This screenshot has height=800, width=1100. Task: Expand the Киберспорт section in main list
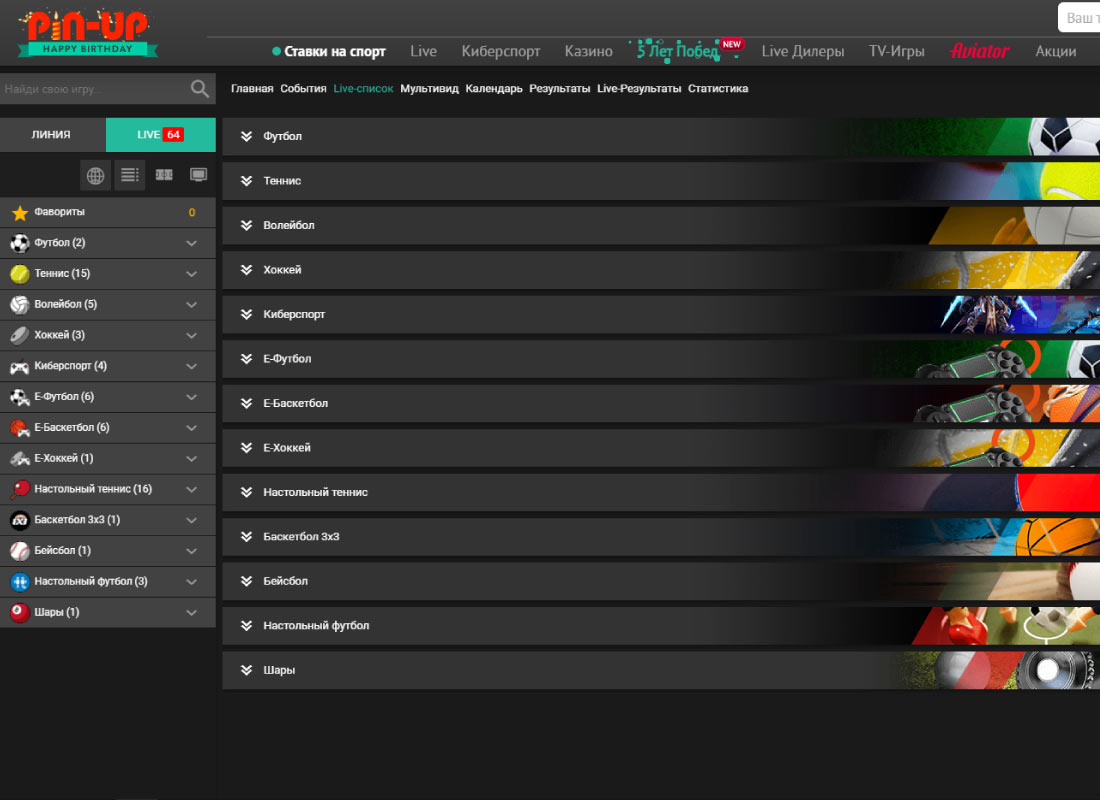pyautogui.click(x=247, y=315)
